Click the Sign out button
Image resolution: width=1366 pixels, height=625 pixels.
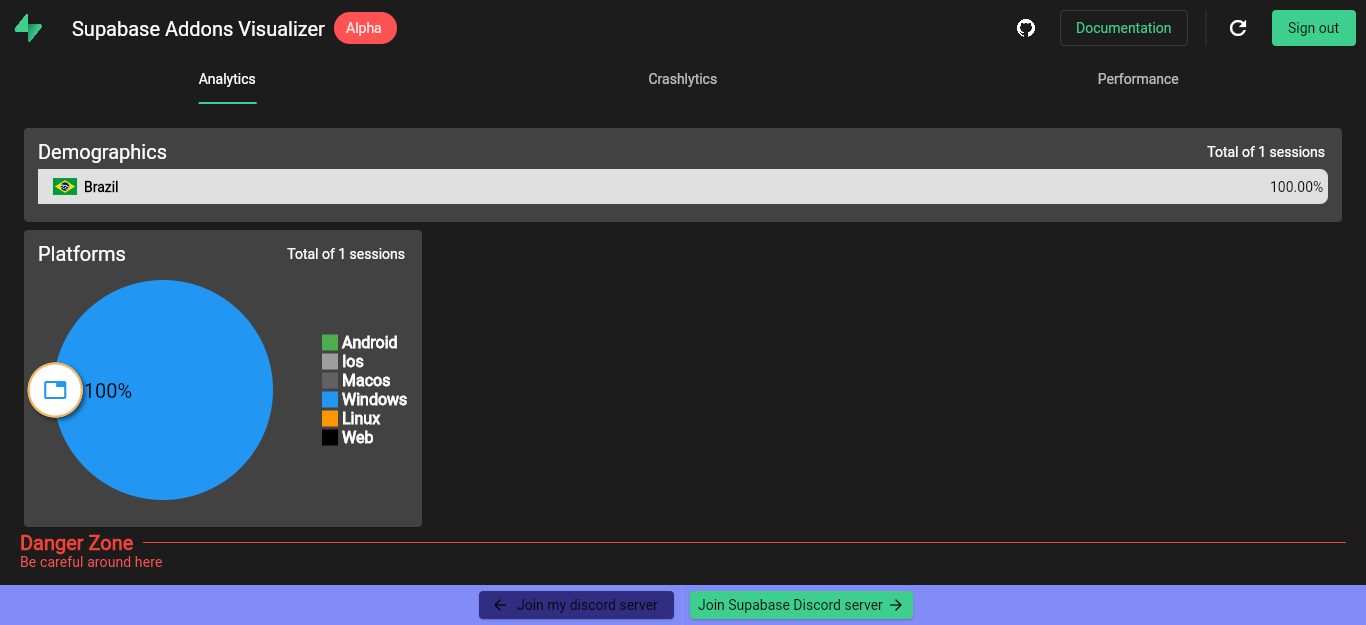point(1313,28)
